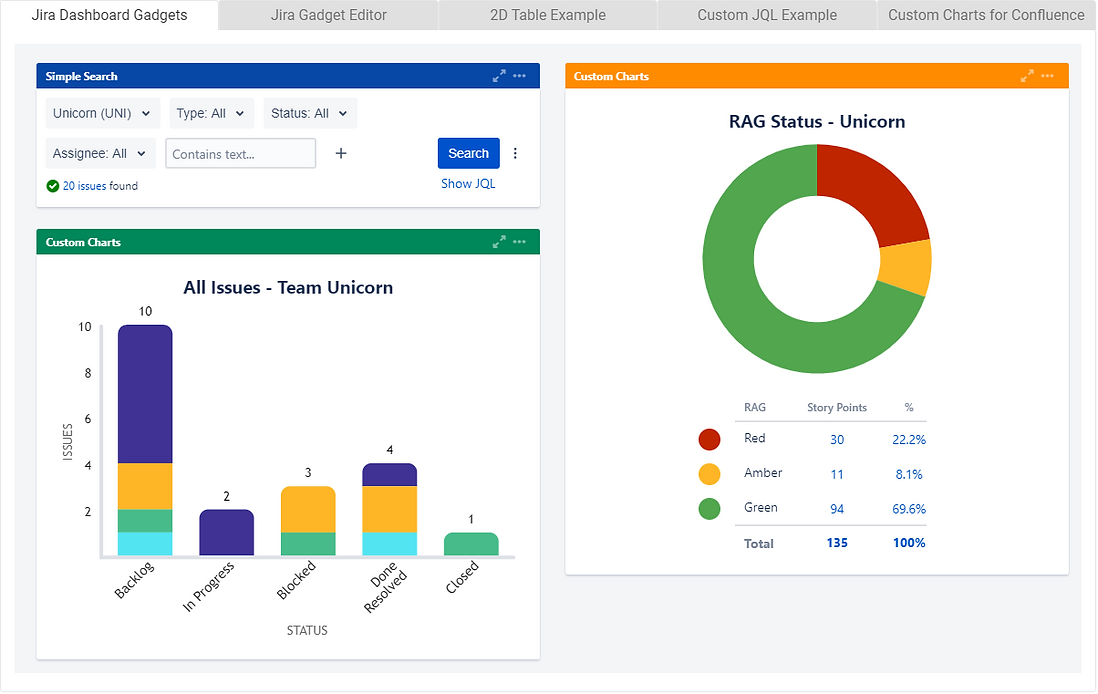This screenshot has height=694, width=1098.
Task: Click the Amber label in legend table
Action: pos(763,473)
